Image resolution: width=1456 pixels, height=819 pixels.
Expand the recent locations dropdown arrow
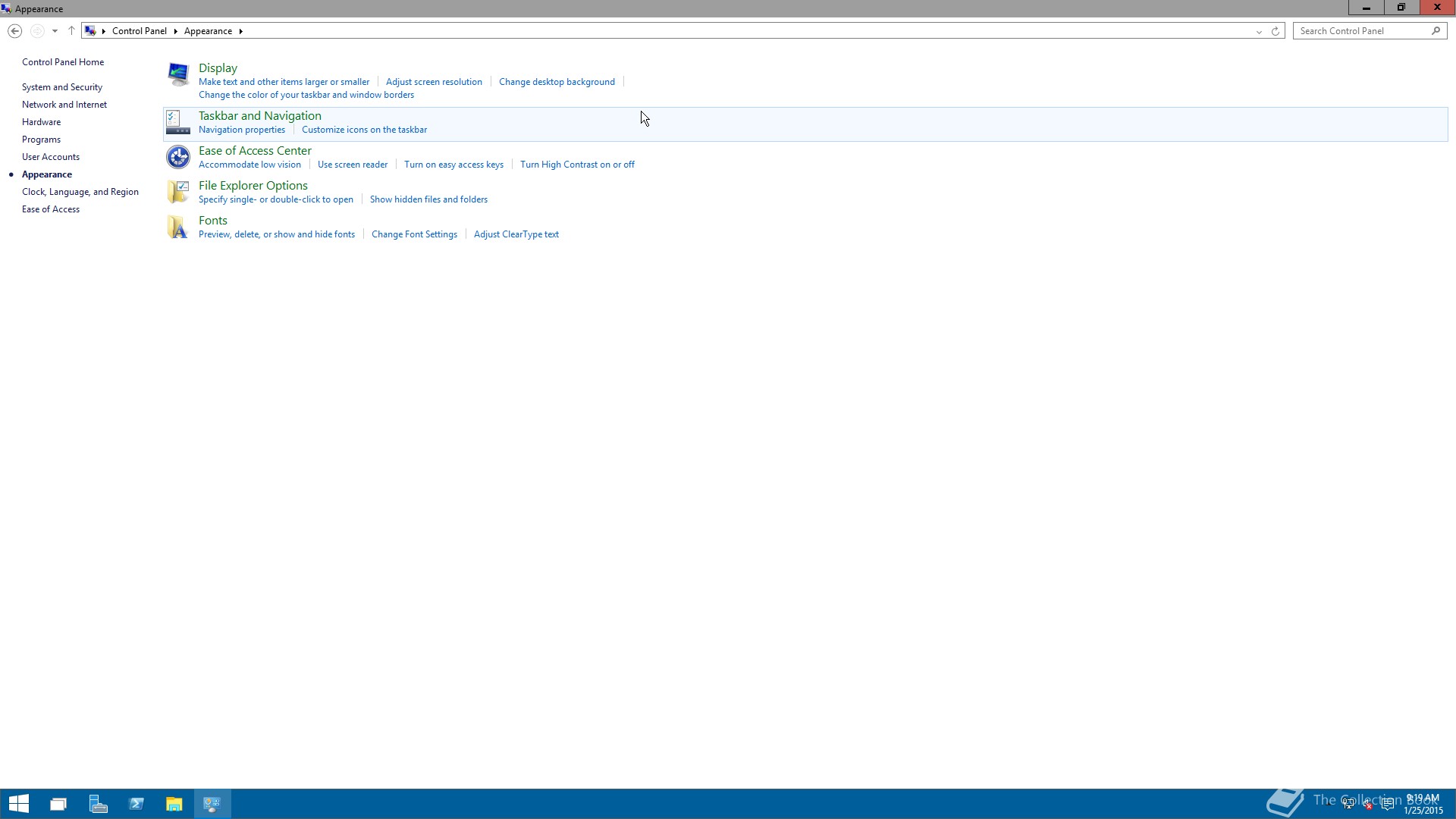click(x=55, y=31)
